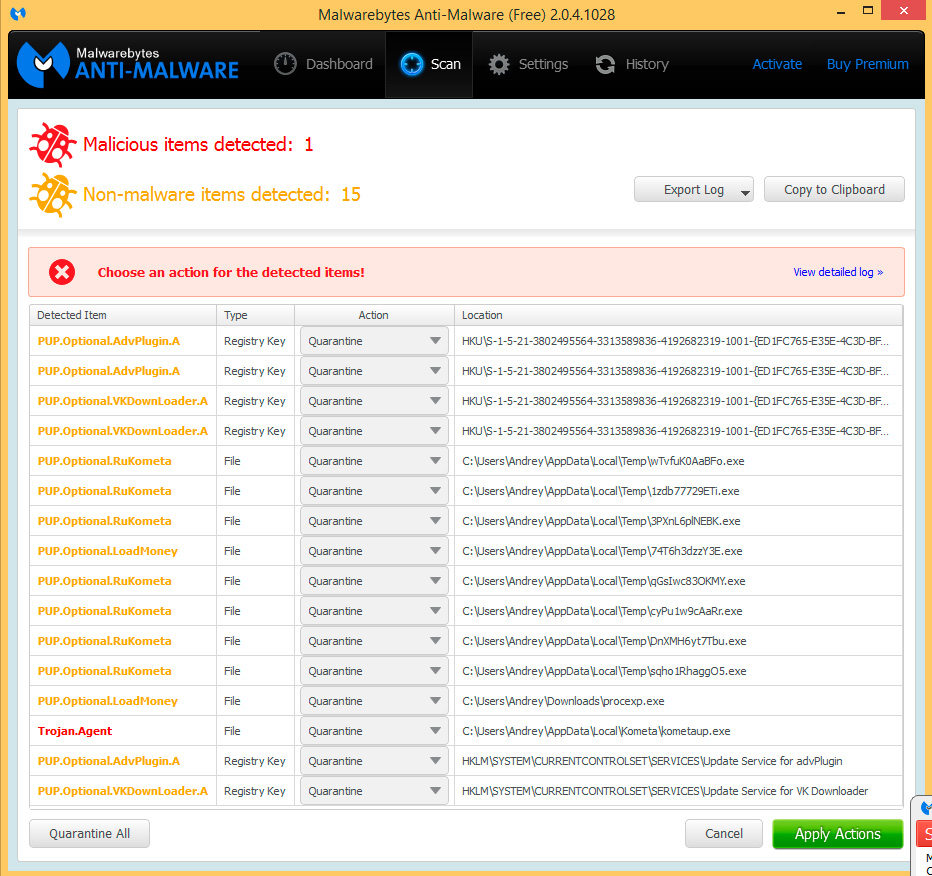The height and width of the screenshot is (876, 932).
Task: Open the Dashboard tab
Action: [323, 64]
